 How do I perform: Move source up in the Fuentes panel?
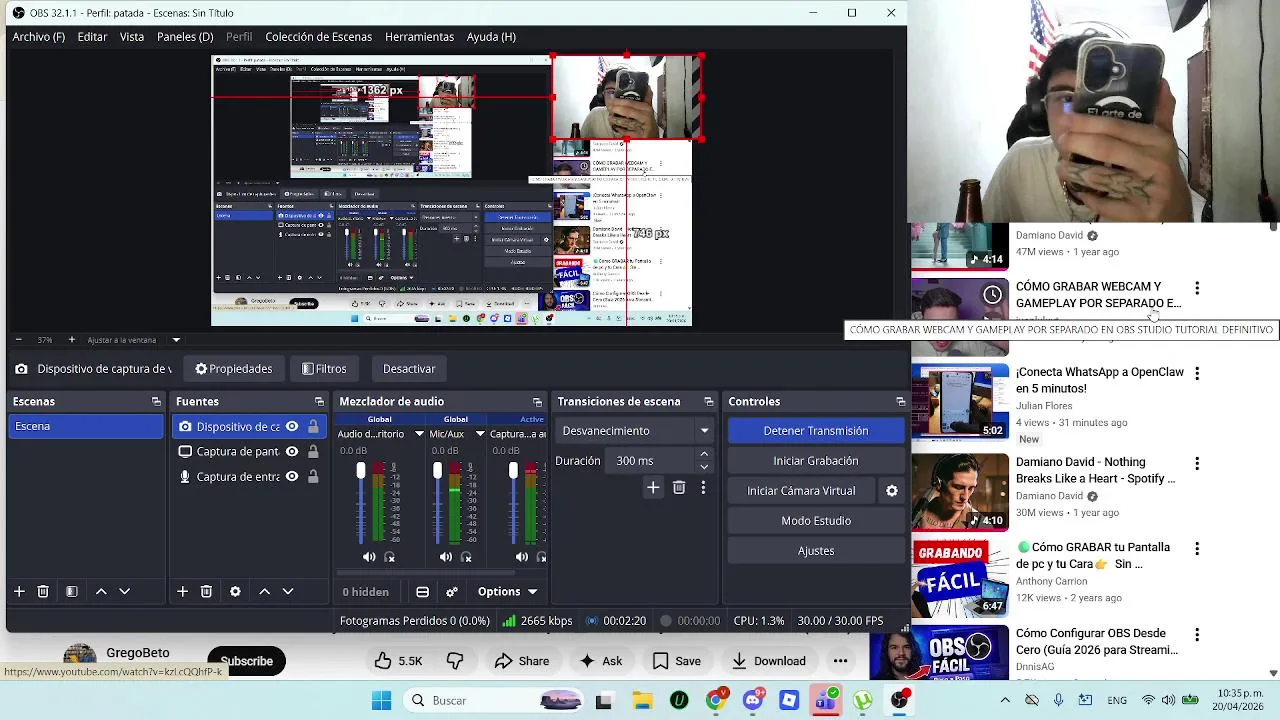[x=264, y=591]
